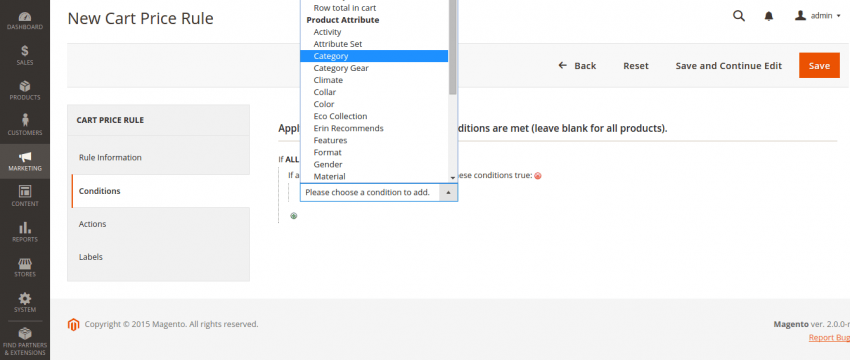Choose the Eco Collection option

coord(340,116)
